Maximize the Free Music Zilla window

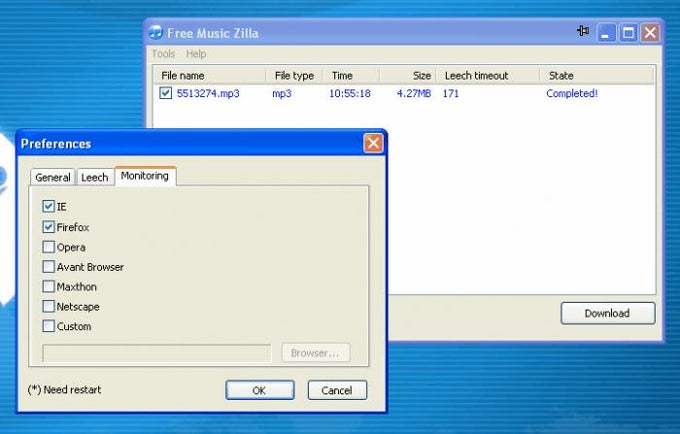(628, 33)
